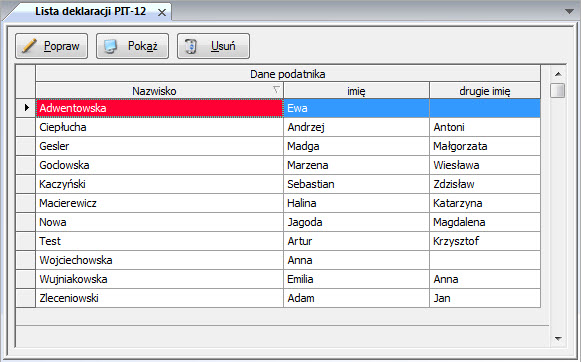Click the row selector beside Test

26,241
